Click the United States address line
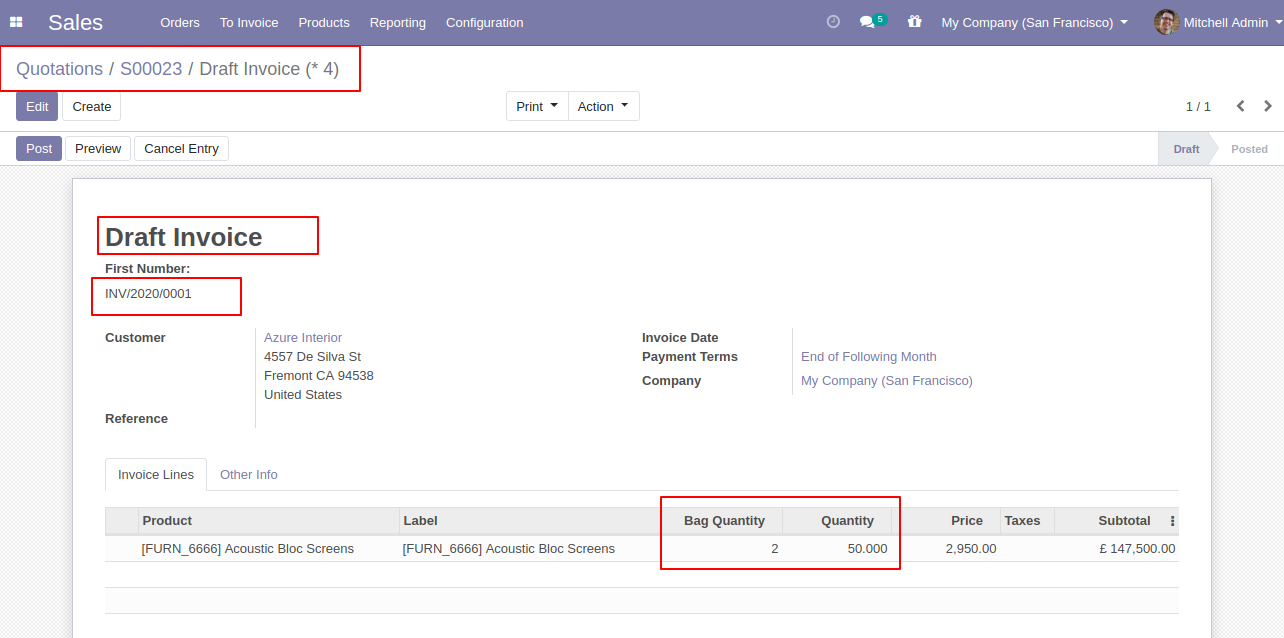This screenshot has height=638, width=1284. [303, 395]
